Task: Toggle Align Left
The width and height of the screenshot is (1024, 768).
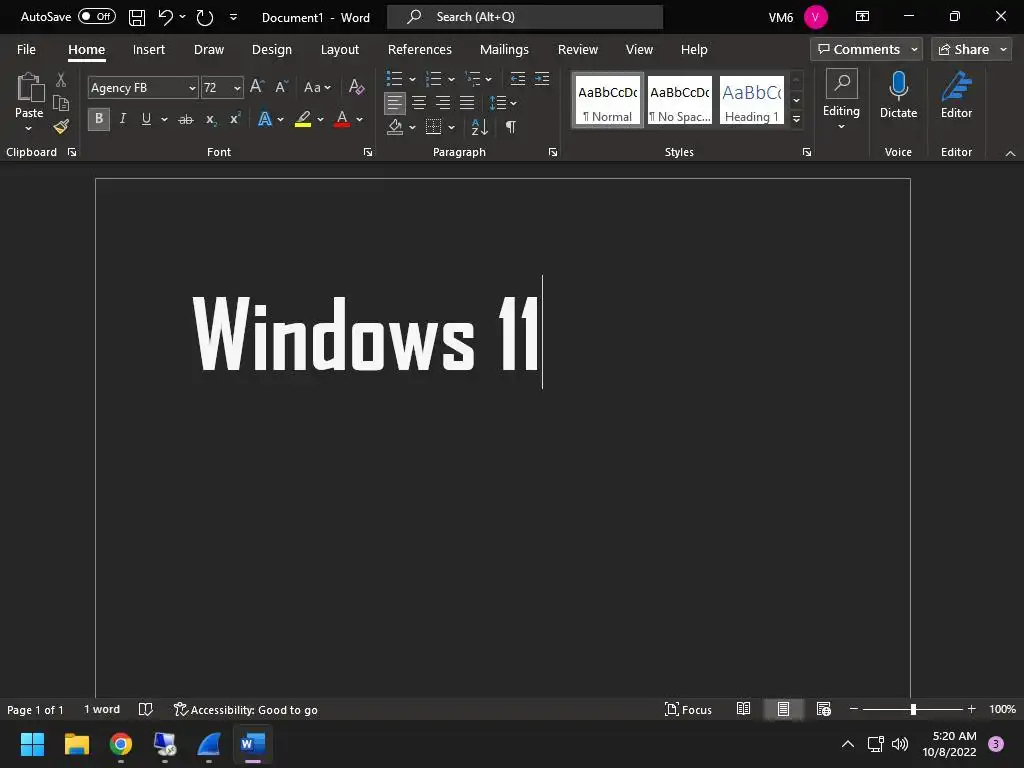Action: click(x=394, y=103)
